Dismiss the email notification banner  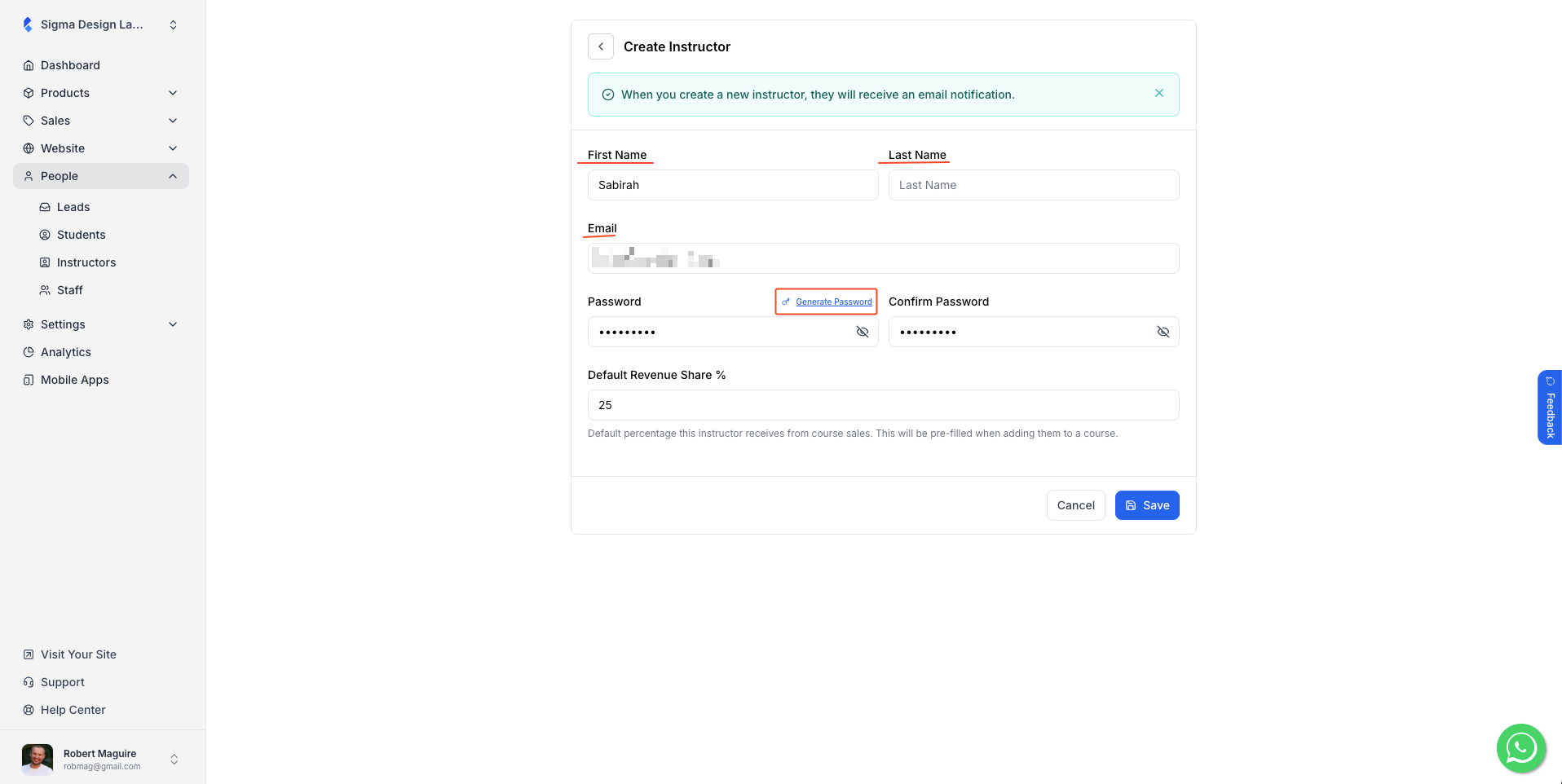click(x=1159, y=93)
